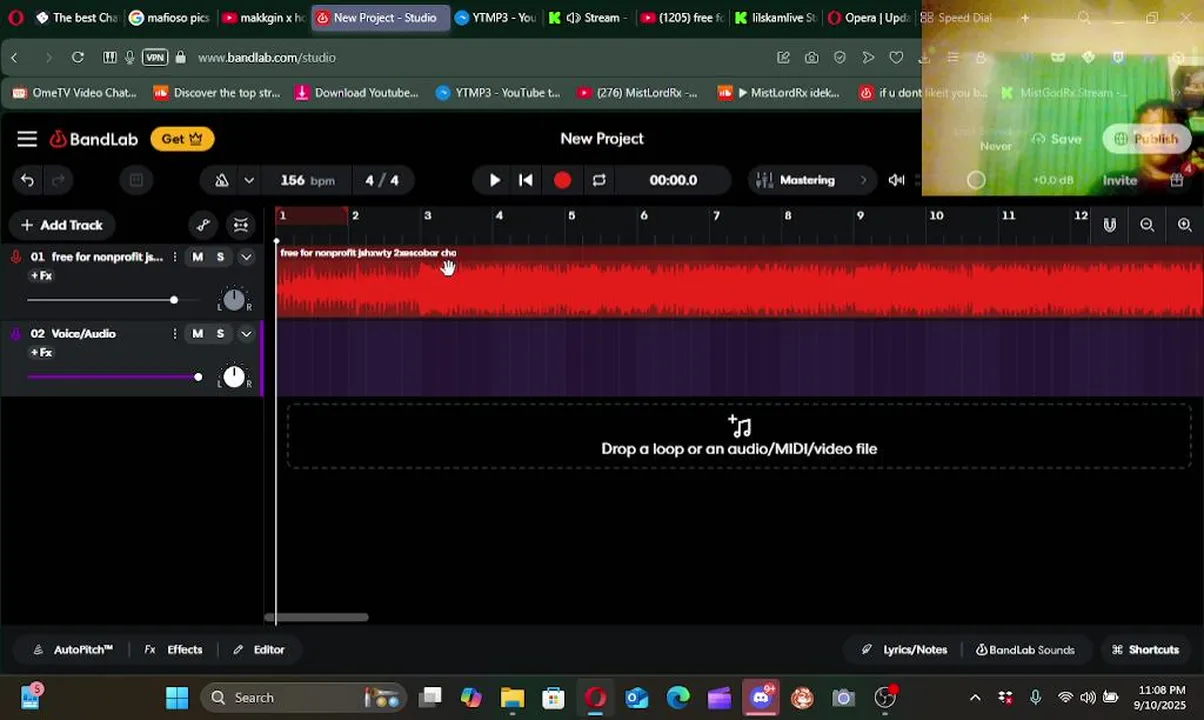Open BandLab Sounds browser
This screenshot has width=1204, height=720.
(x=1025, y=650)
